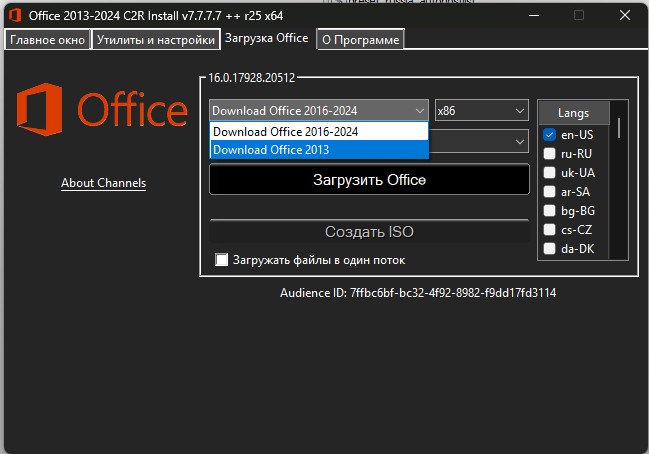Switch to the Главное окно tab

(x=47, y=40)
